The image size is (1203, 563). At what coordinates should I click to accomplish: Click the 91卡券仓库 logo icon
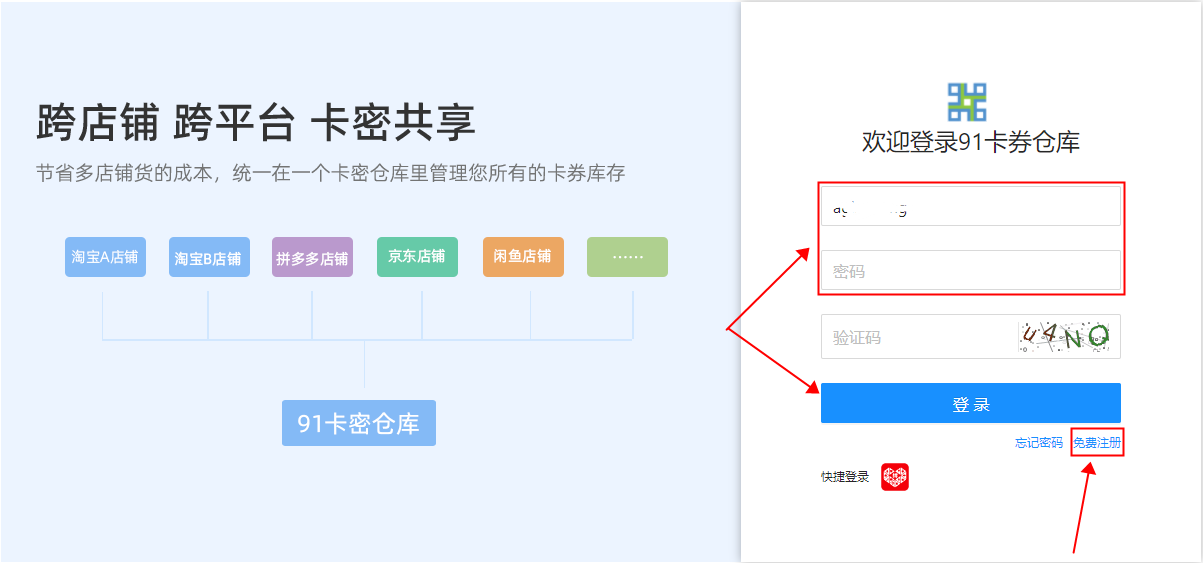click(x=967, y=102)
